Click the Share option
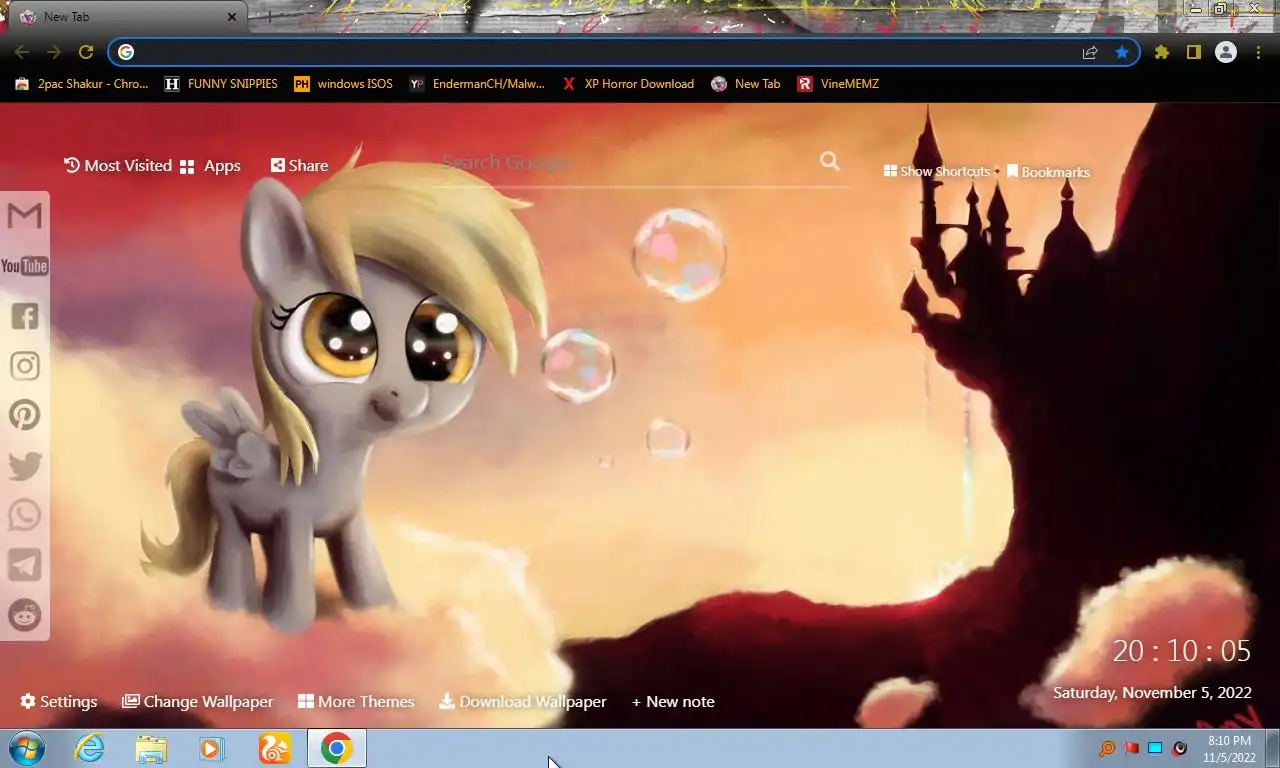Viewport: 1280px width, 768px height. (299, 165)
